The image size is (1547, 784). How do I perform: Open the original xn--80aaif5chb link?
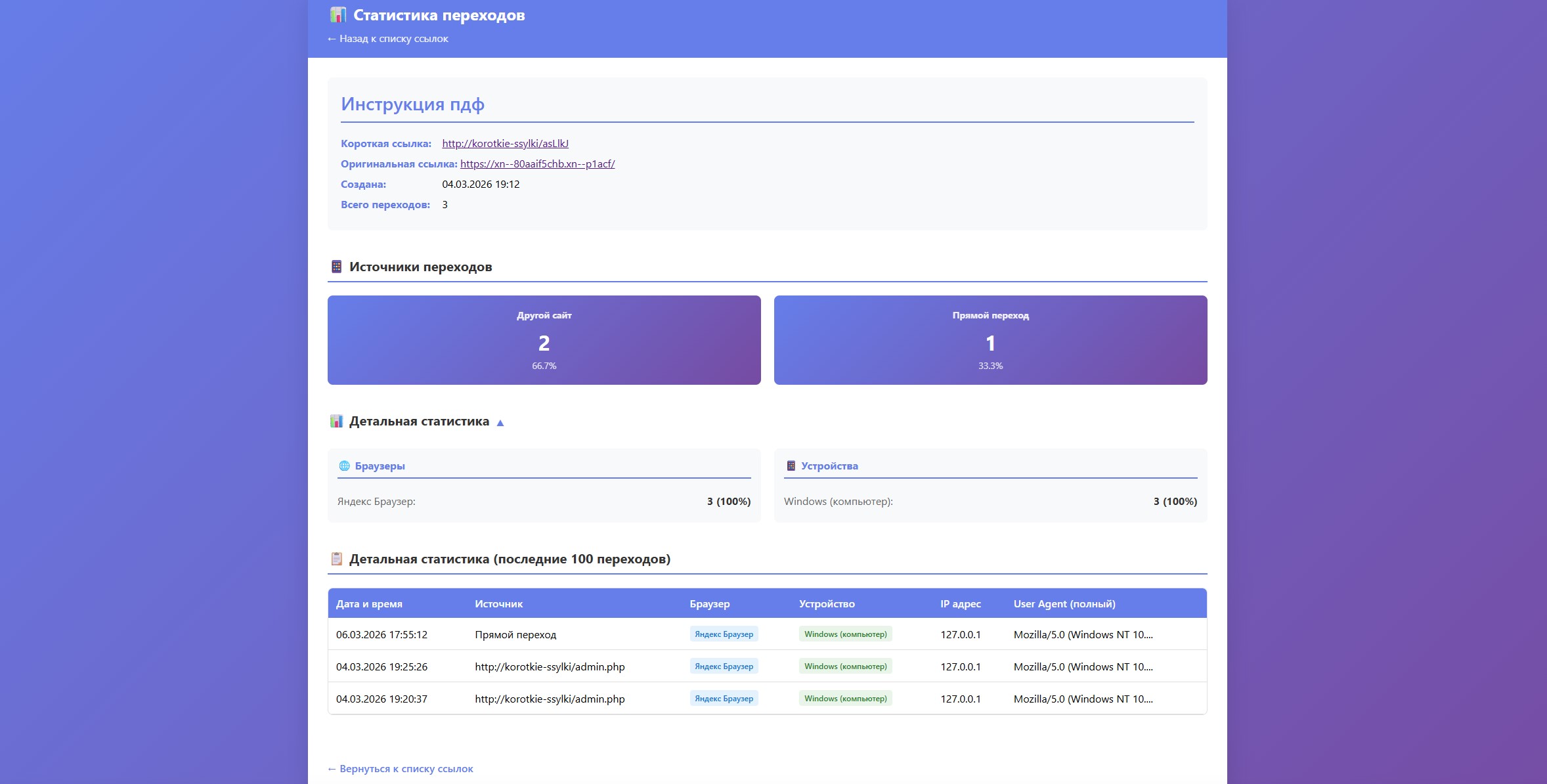(x=537, y=163)
